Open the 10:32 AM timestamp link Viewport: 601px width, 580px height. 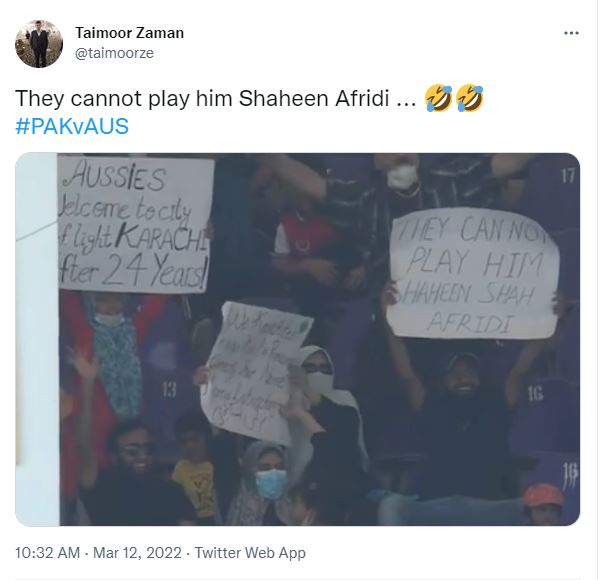48,553
